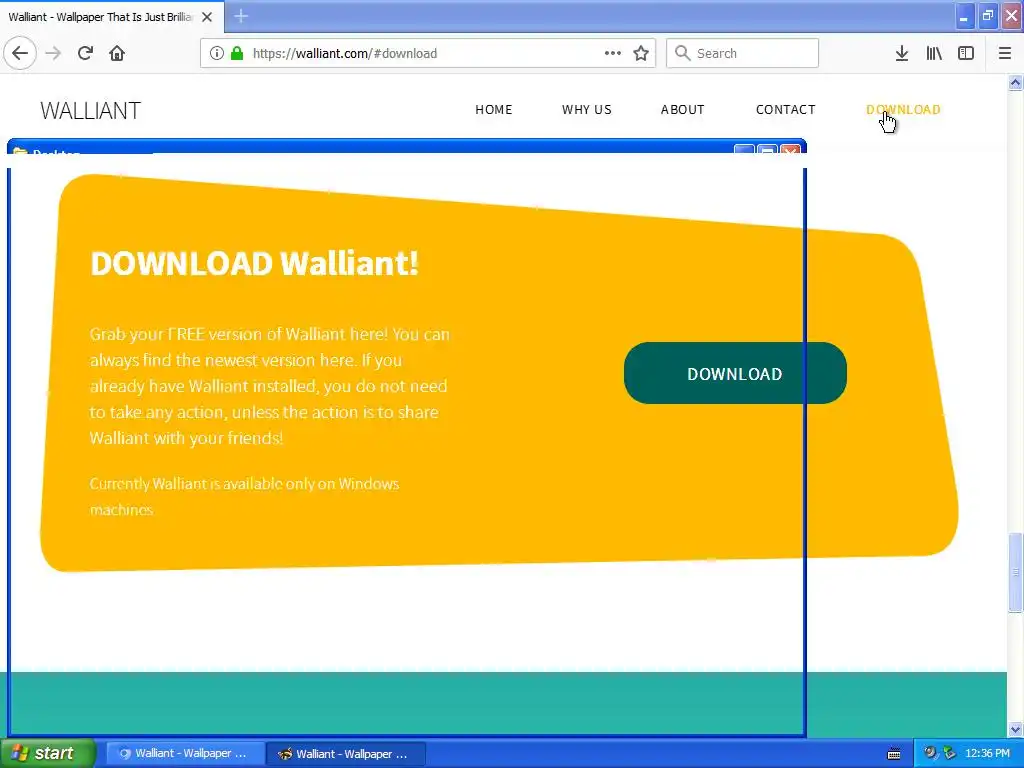Click the page scrollbar up arrow
1024x768 pixels.
pyautogui.click(x=1015, y=82)
